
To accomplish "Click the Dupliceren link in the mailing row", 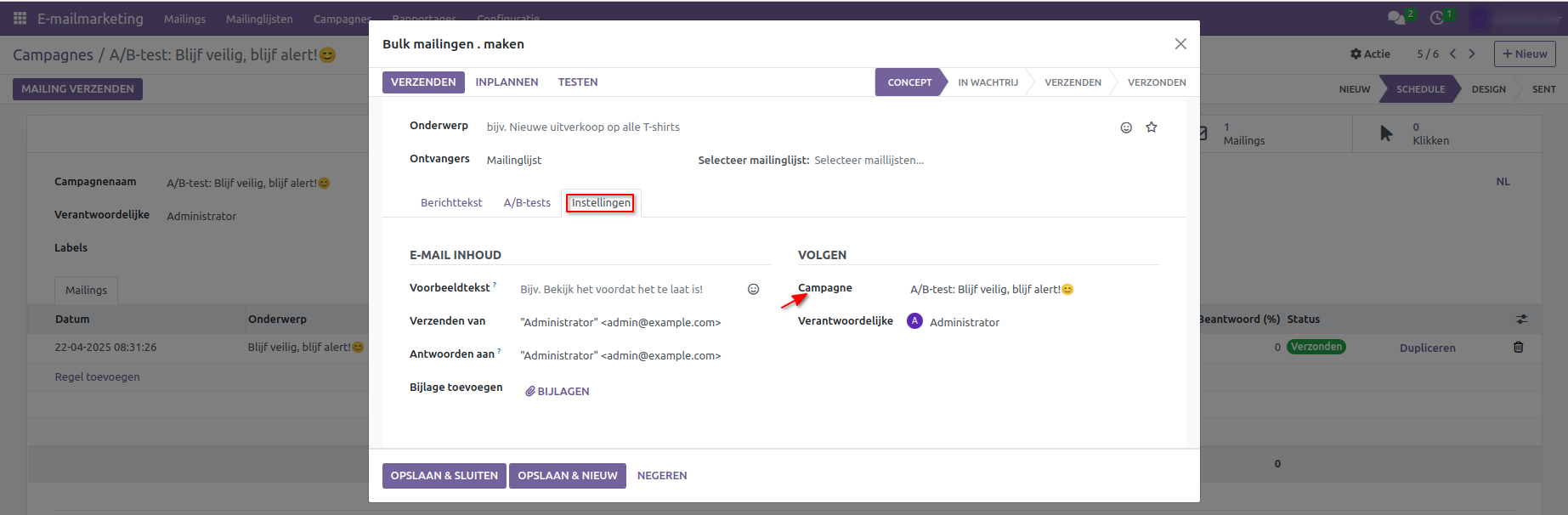I will click(1428, 348).
